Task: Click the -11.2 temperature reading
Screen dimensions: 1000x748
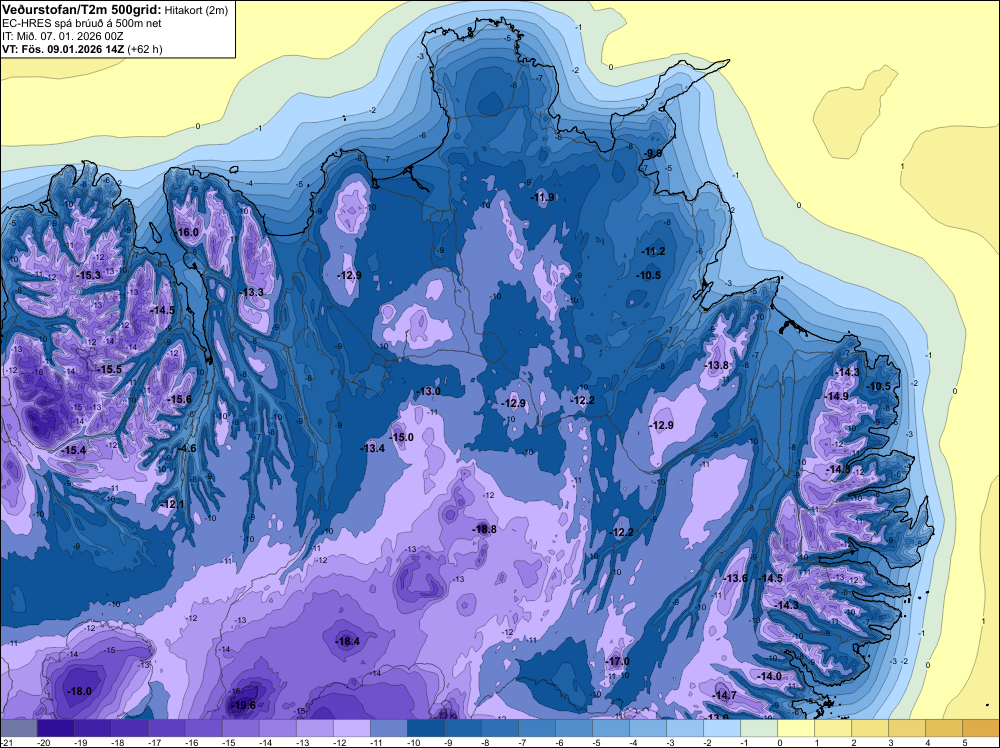Action: coord(653,251)
